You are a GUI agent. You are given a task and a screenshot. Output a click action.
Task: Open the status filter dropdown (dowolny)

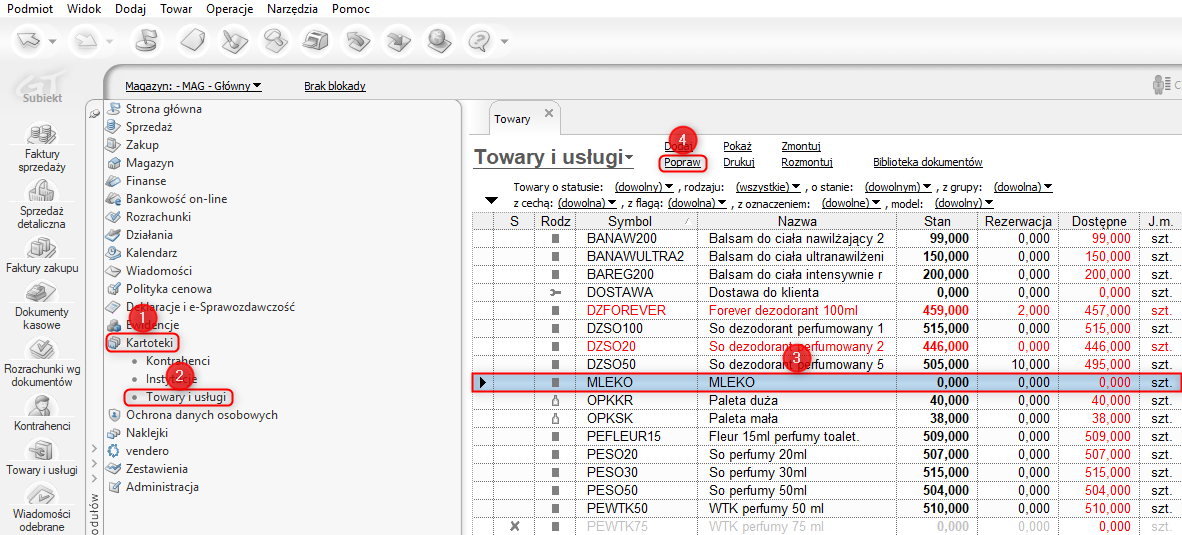[638, 187]
